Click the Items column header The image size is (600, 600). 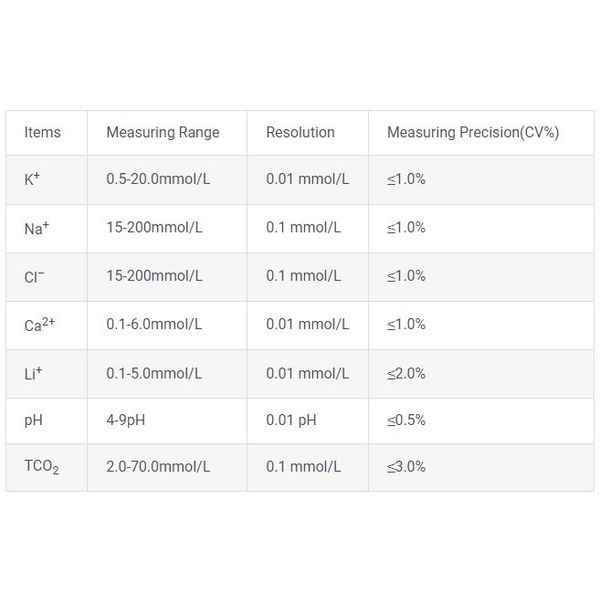tap(42, 132)
